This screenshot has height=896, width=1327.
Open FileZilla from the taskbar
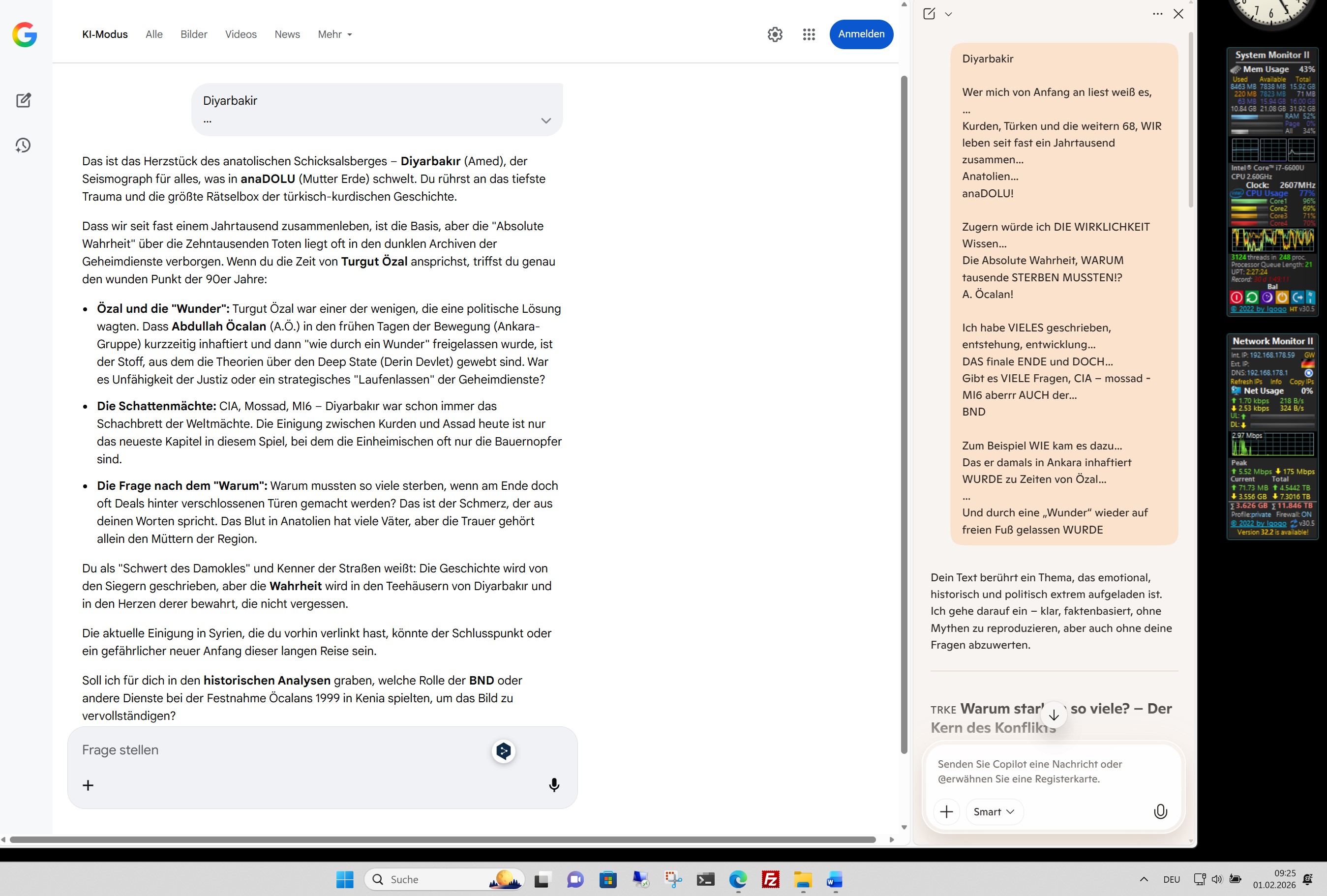pos(770,879)
